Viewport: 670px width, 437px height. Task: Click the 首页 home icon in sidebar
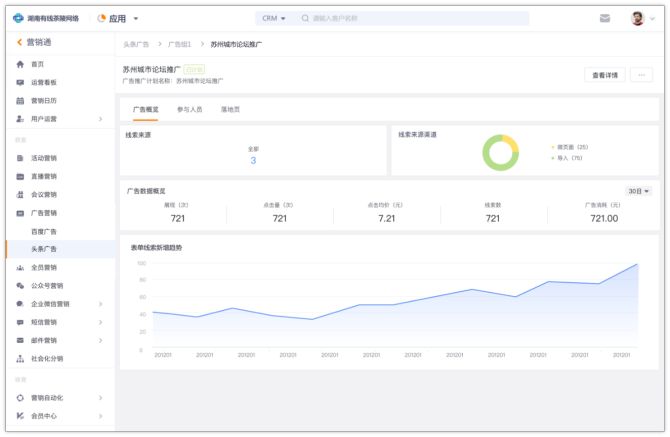click(x=20, y=64)
